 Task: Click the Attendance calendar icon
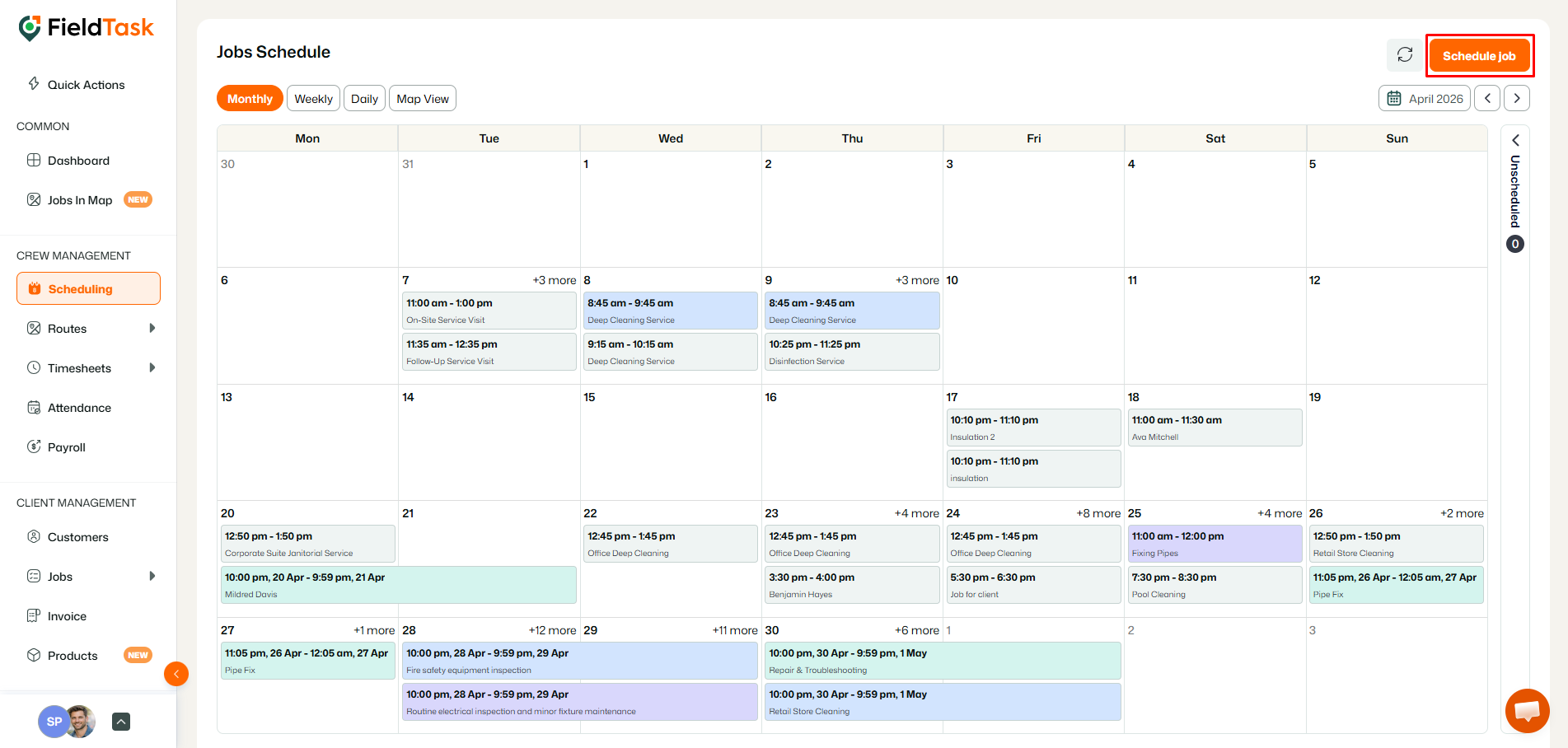(x=34, y=407)
